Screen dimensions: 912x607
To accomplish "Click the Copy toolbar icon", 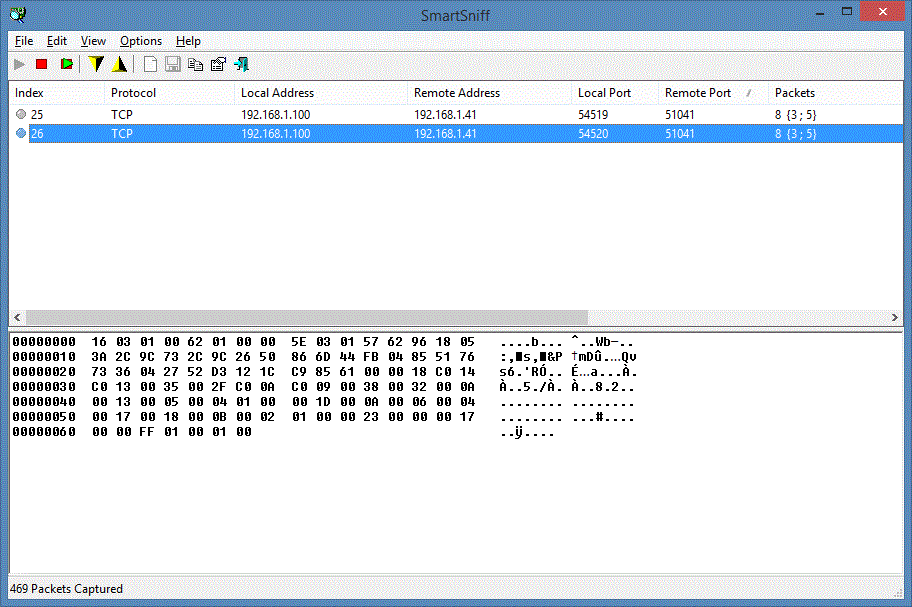I will click(195, 64).
